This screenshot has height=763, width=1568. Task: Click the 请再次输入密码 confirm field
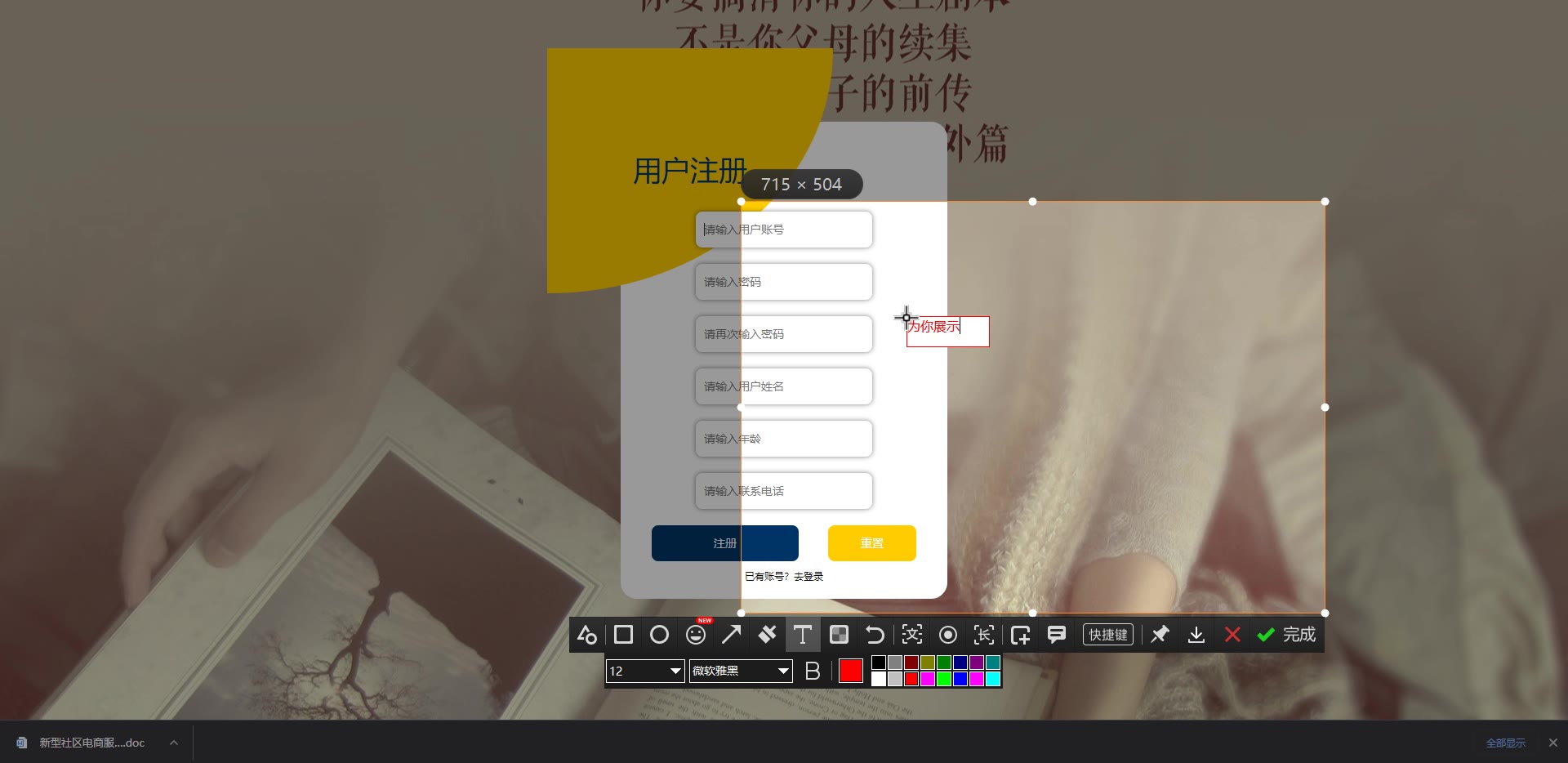tap(784, 334)
